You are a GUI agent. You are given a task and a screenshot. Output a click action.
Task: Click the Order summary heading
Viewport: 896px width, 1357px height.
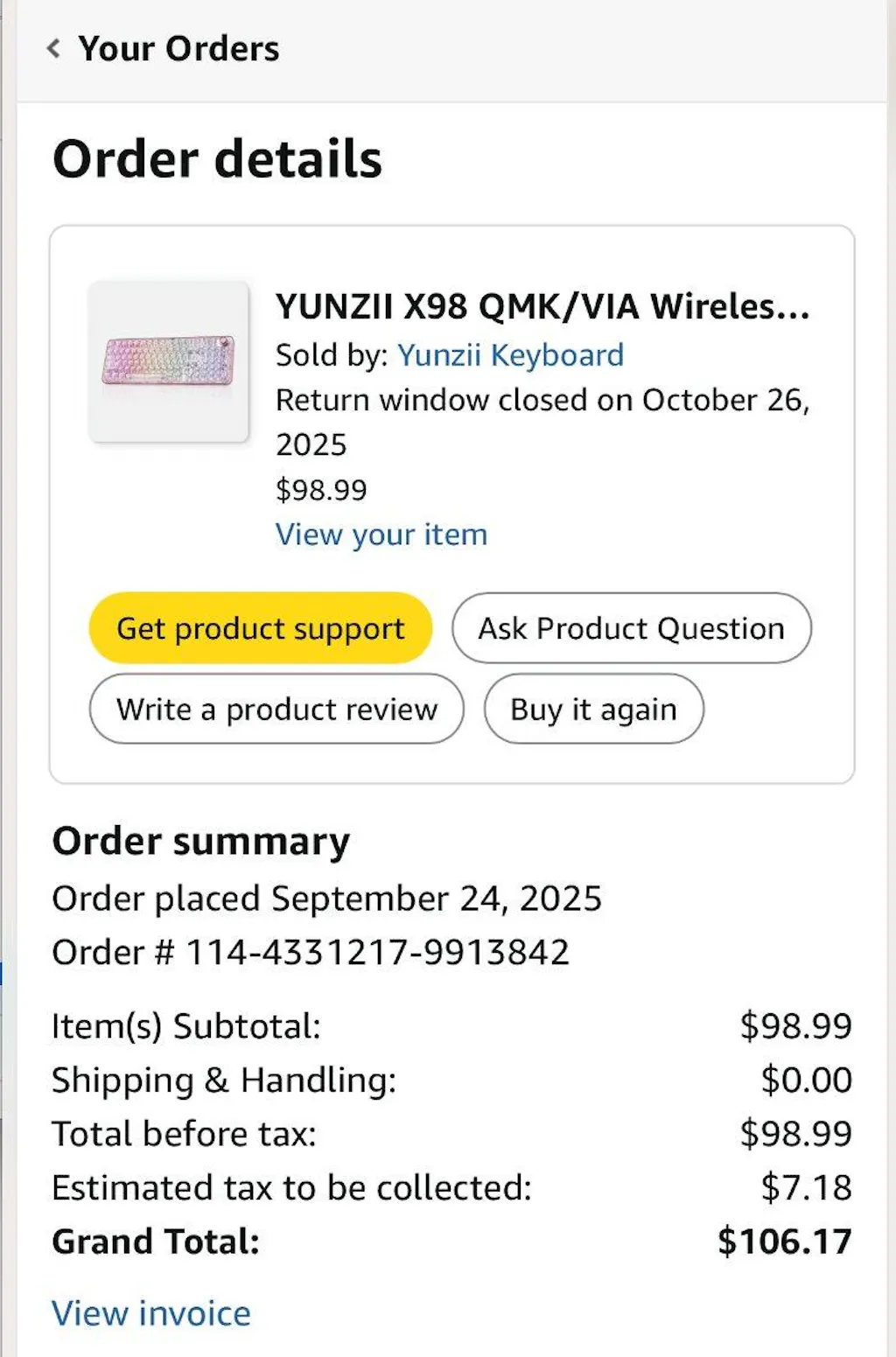pos(200,841)
